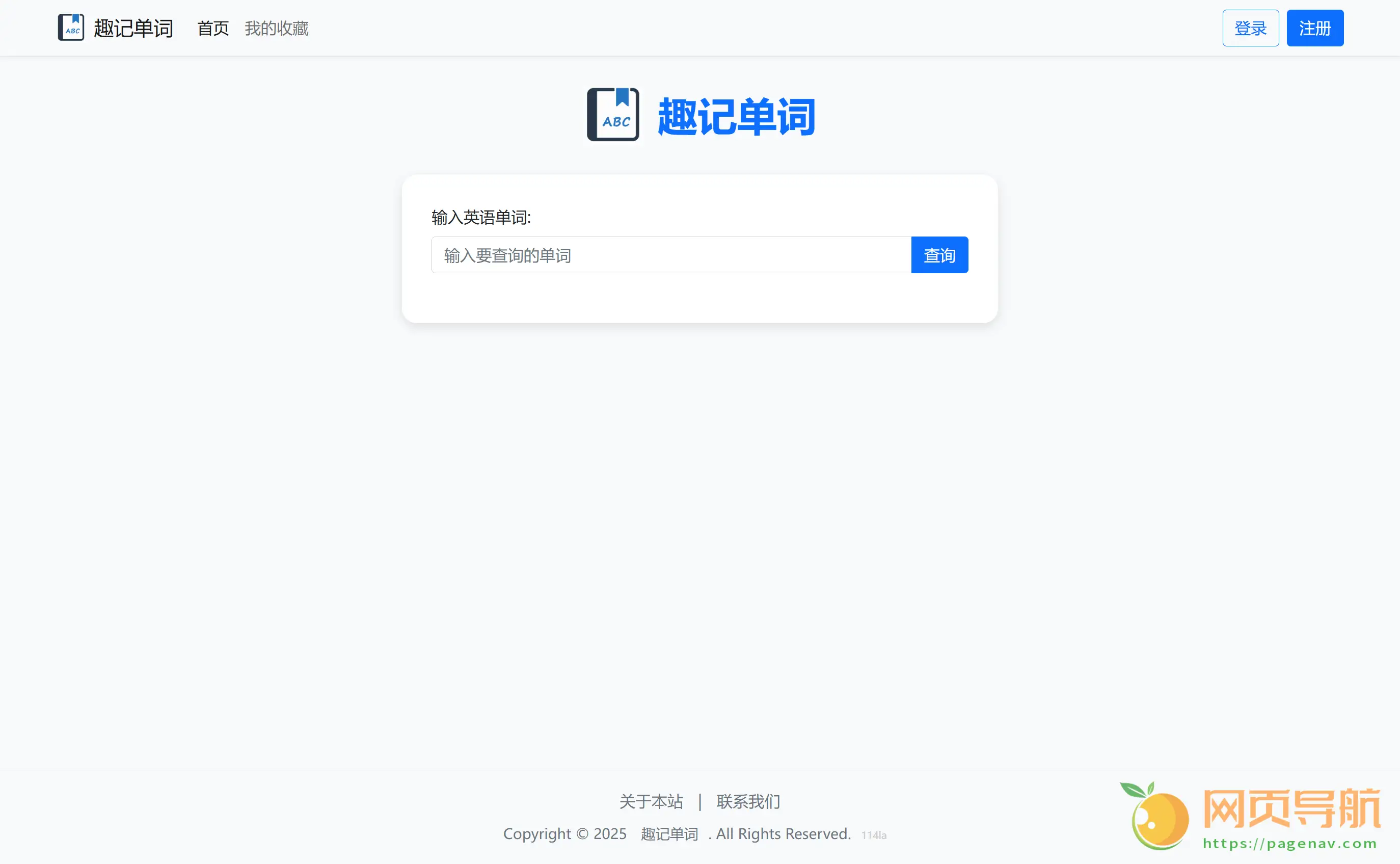The image size is (1400, 864).
Task: Go to the 首页 nav item
Action: point(213,28)
